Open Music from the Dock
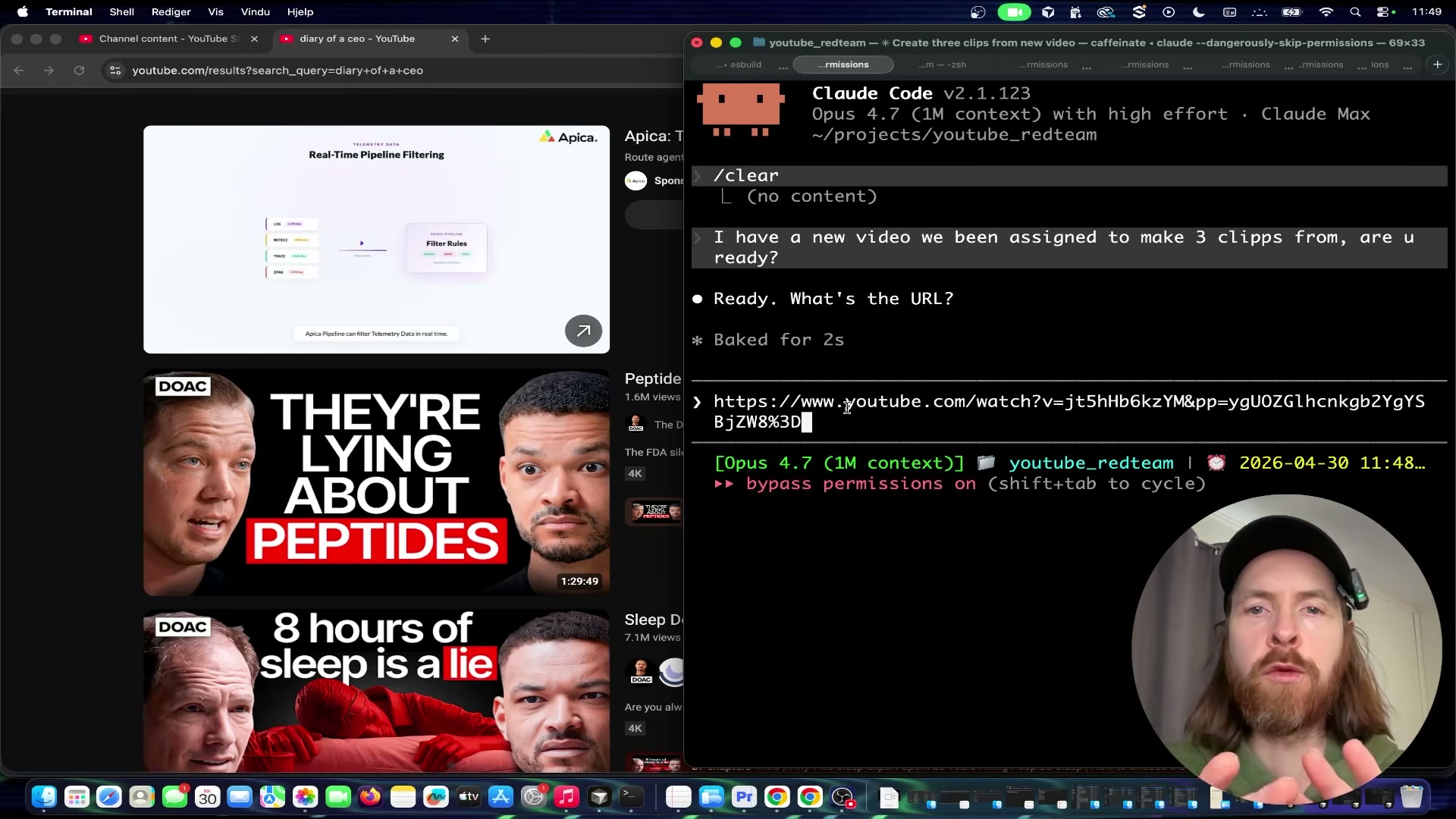 tap(566, 797)
